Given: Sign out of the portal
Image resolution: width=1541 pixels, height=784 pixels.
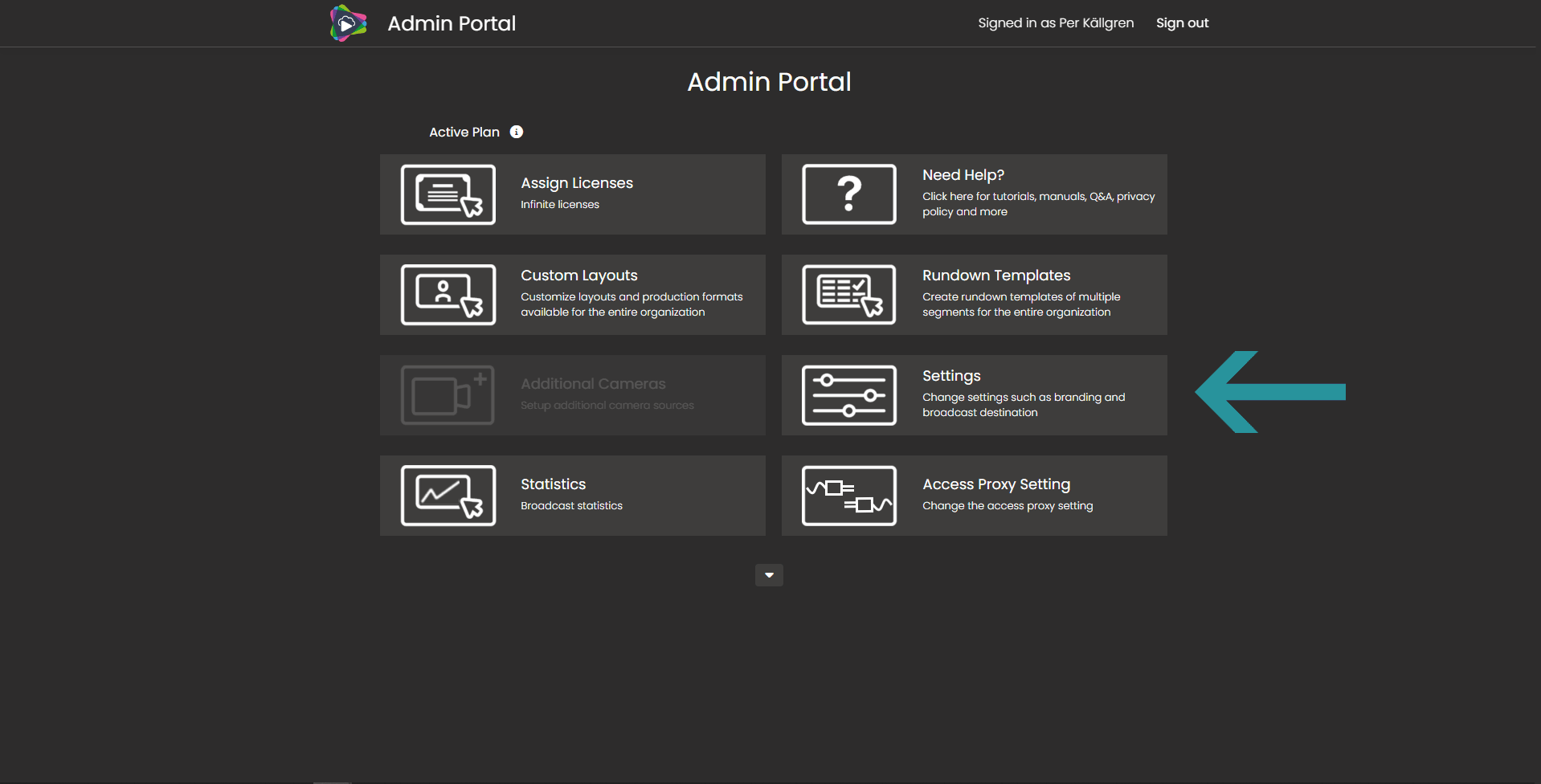Looking at the screenshot, I should (1182, 23).
